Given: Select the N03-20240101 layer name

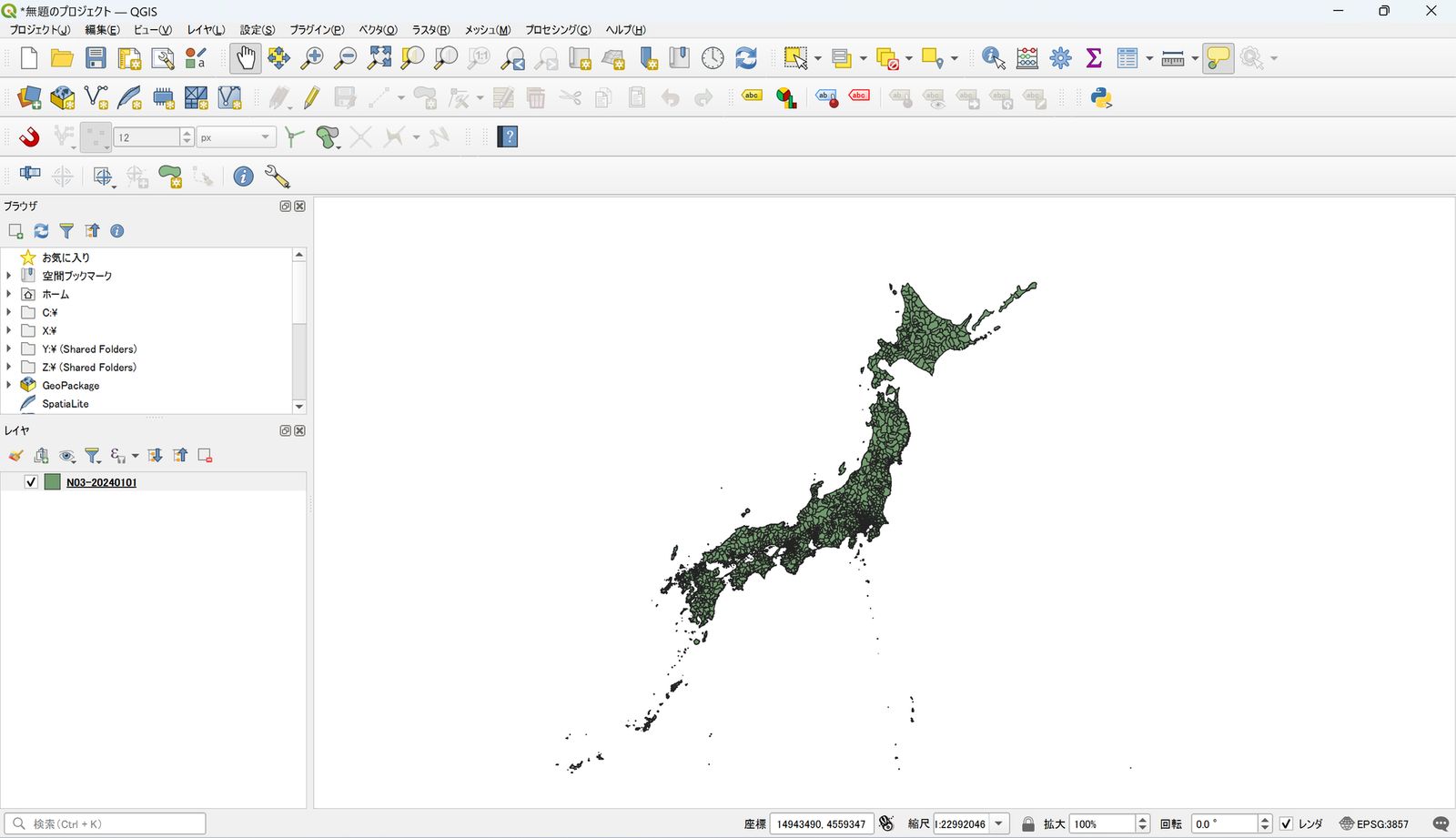Looking at the screenshot, I should click(x=102, y=482).
